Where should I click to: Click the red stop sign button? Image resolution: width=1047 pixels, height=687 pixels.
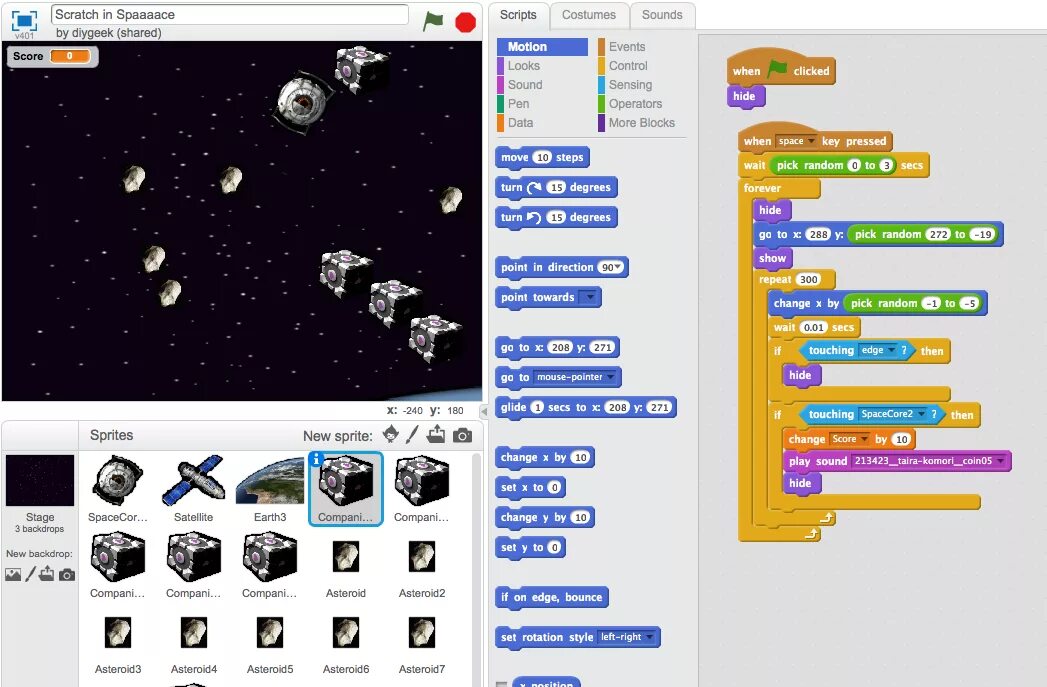(465, 22)
